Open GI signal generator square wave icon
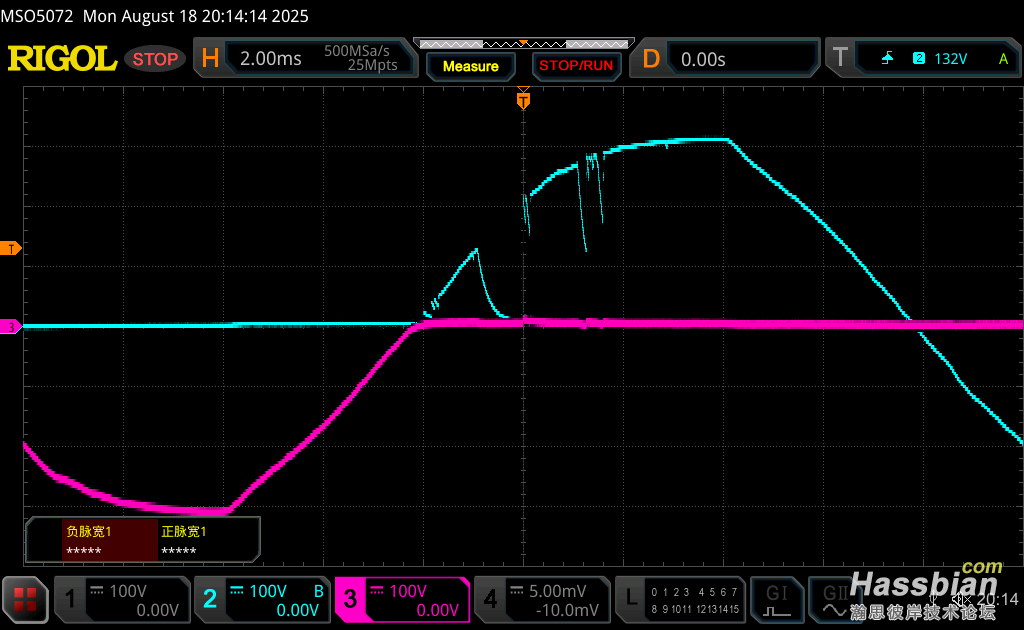The height and width of the screenshot is (630, 1024). 777,599
